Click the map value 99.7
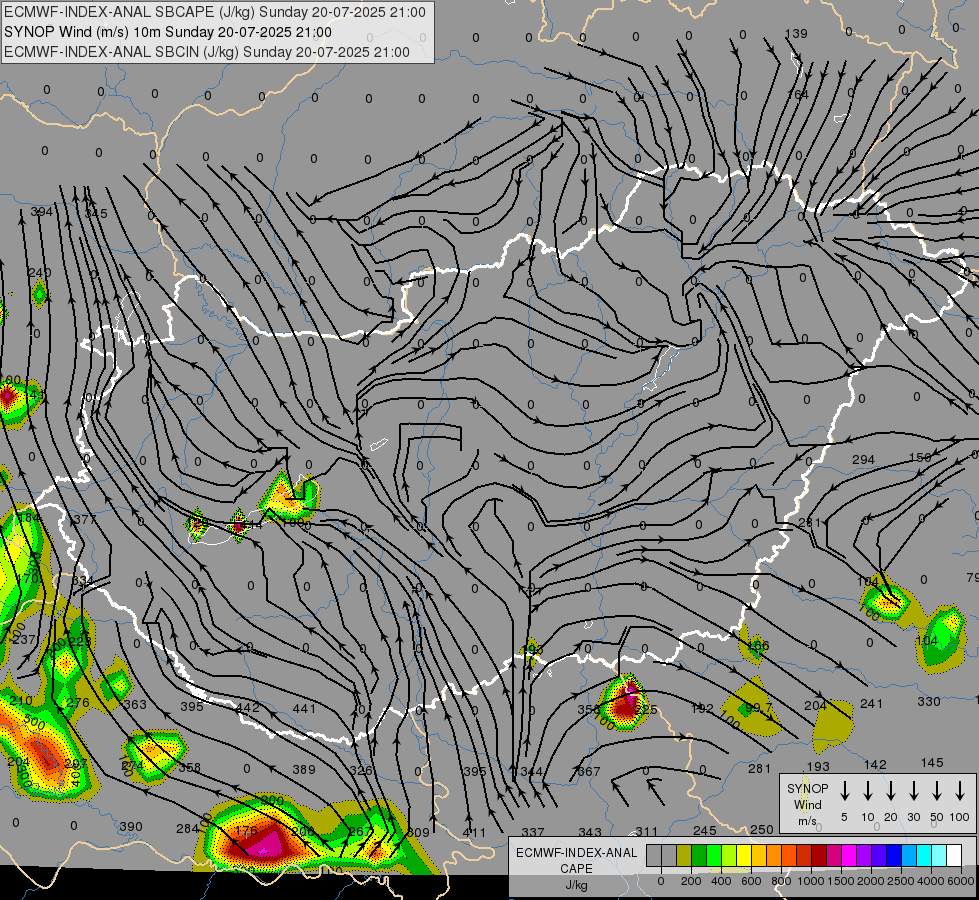Image resolution: width=979 pixels, height=900 pixels. click(x=759, y=707)
